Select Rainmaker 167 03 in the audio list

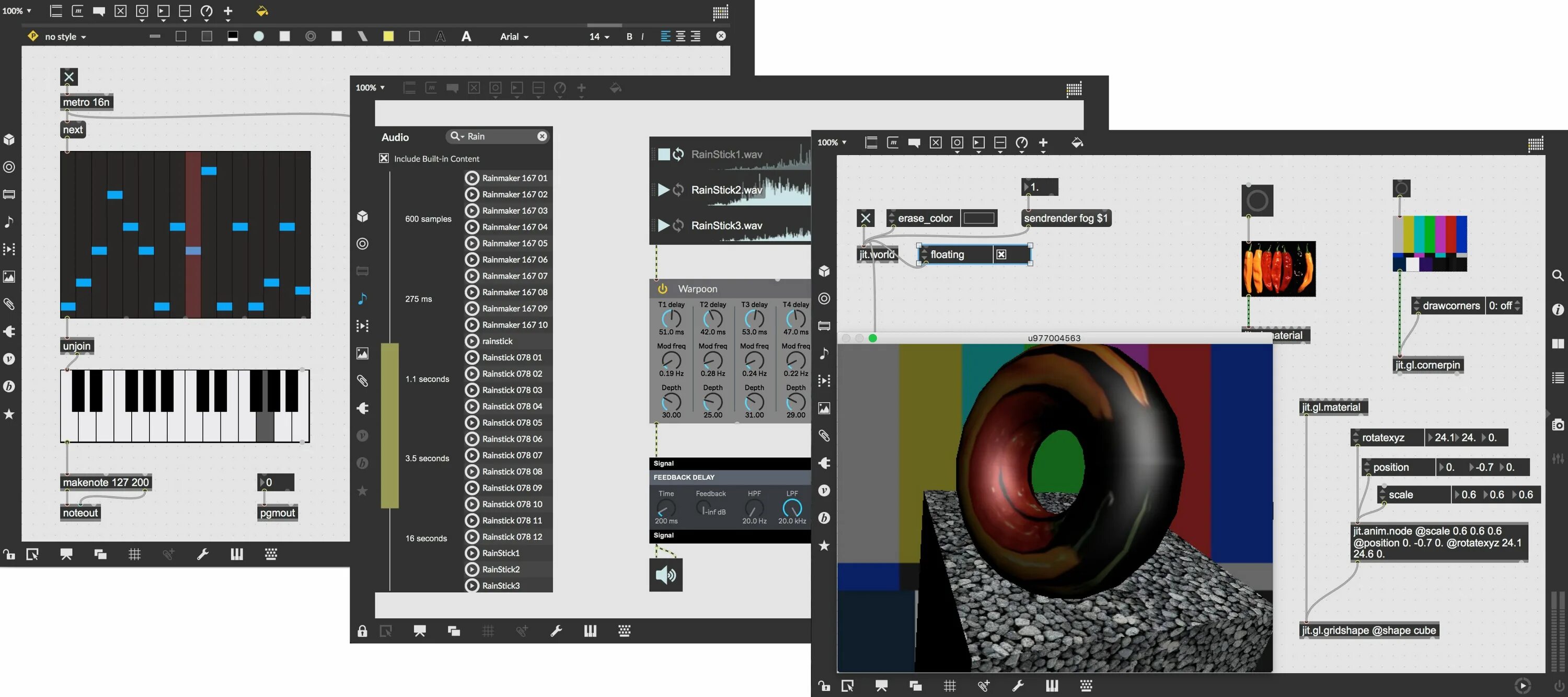coord(514,211)
